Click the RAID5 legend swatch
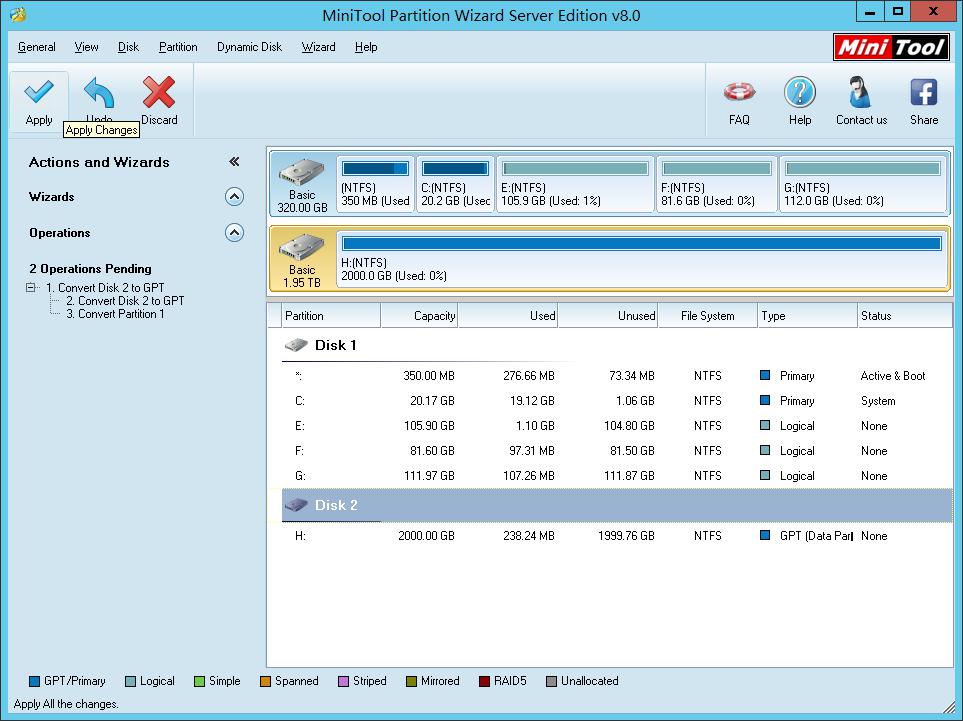Image resolution: width=963 pixels, height=721 pixels. (x=485, y=681)
